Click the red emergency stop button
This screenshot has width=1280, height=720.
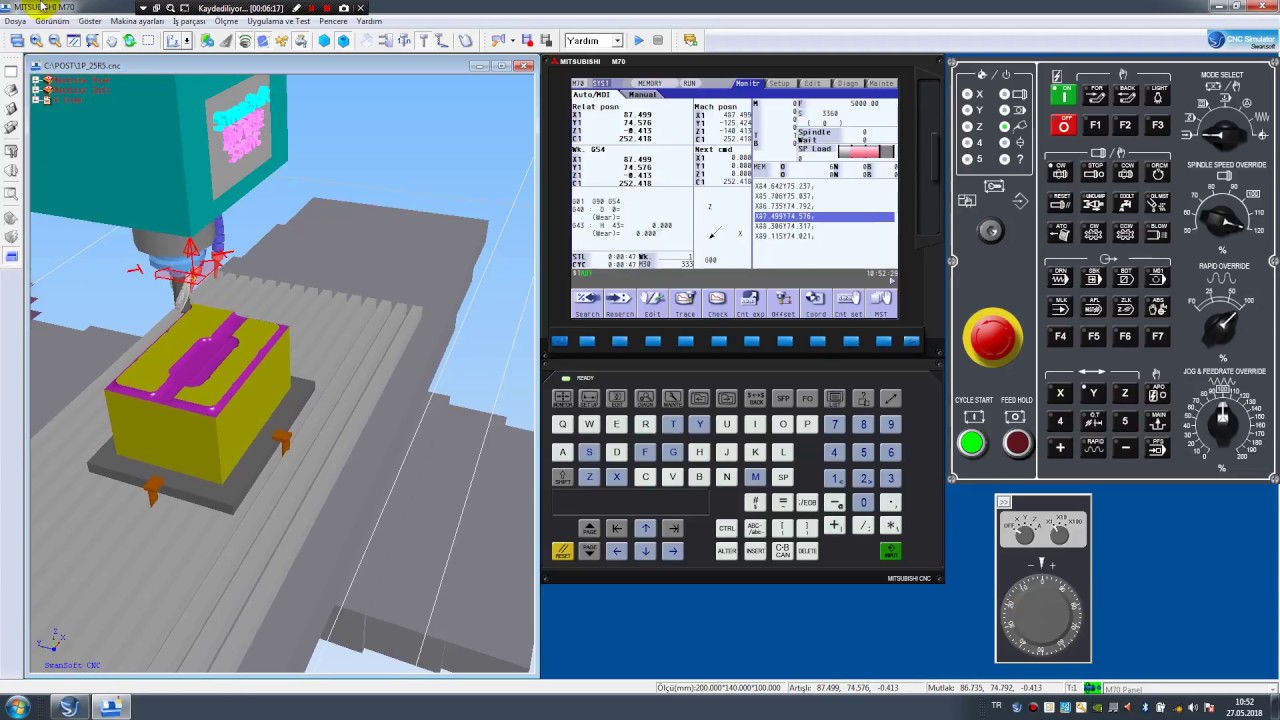point(992,337)
